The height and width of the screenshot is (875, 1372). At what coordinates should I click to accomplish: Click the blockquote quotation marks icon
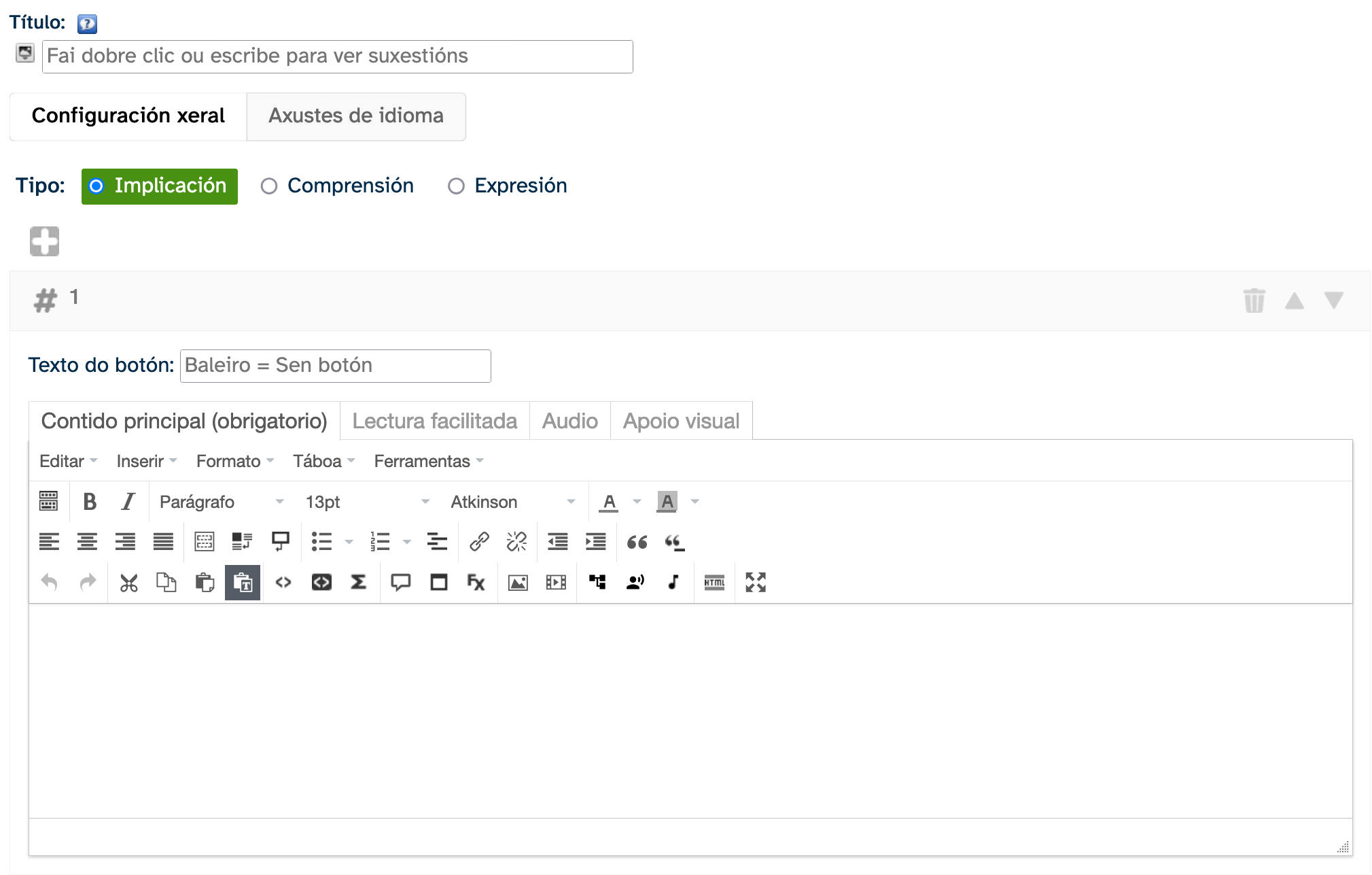point(637,542)
